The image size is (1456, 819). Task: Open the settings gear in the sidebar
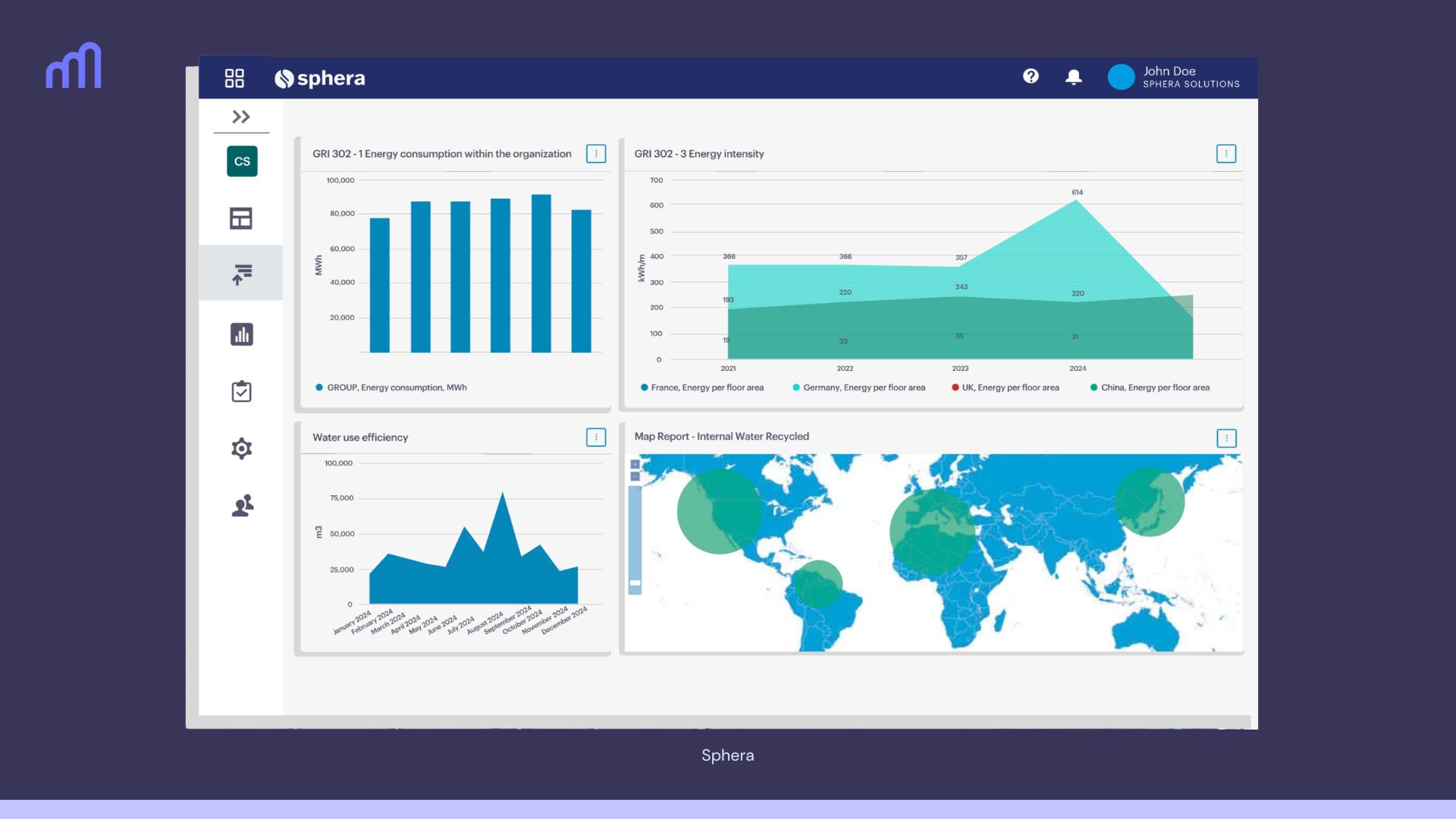(241, 448)
